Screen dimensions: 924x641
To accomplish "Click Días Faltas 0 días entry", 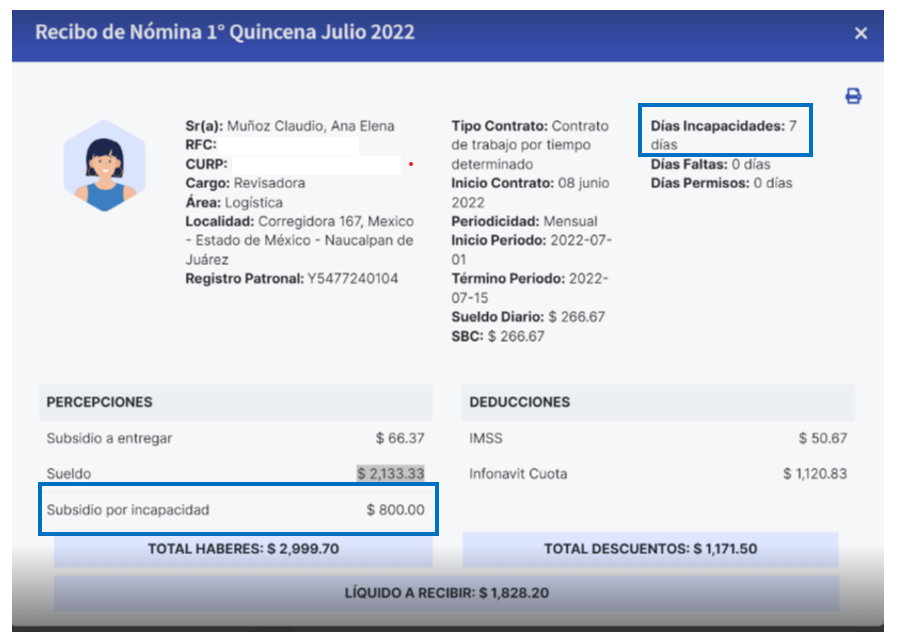I will click(x=710, y=164).
